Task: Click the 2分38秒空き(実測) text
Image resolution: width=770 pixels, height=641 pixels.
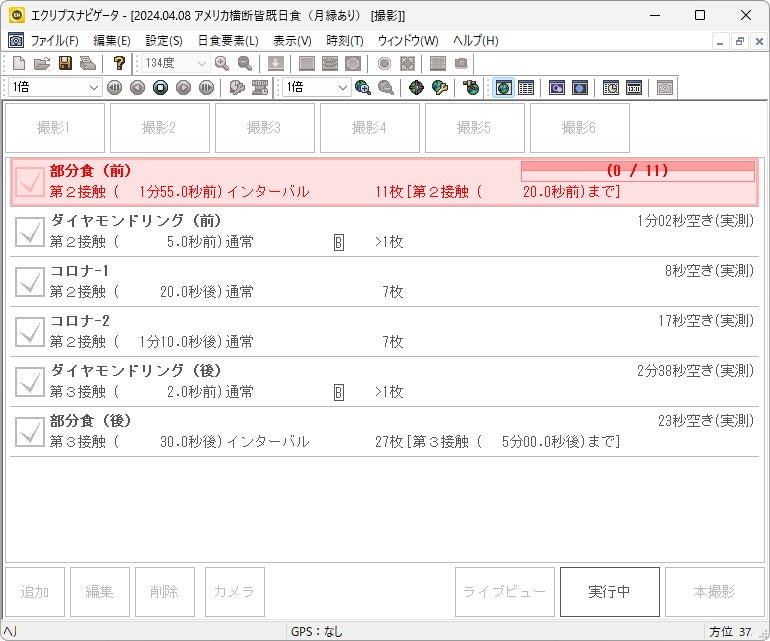Action: pyautogui.click(x=695, y=371)
